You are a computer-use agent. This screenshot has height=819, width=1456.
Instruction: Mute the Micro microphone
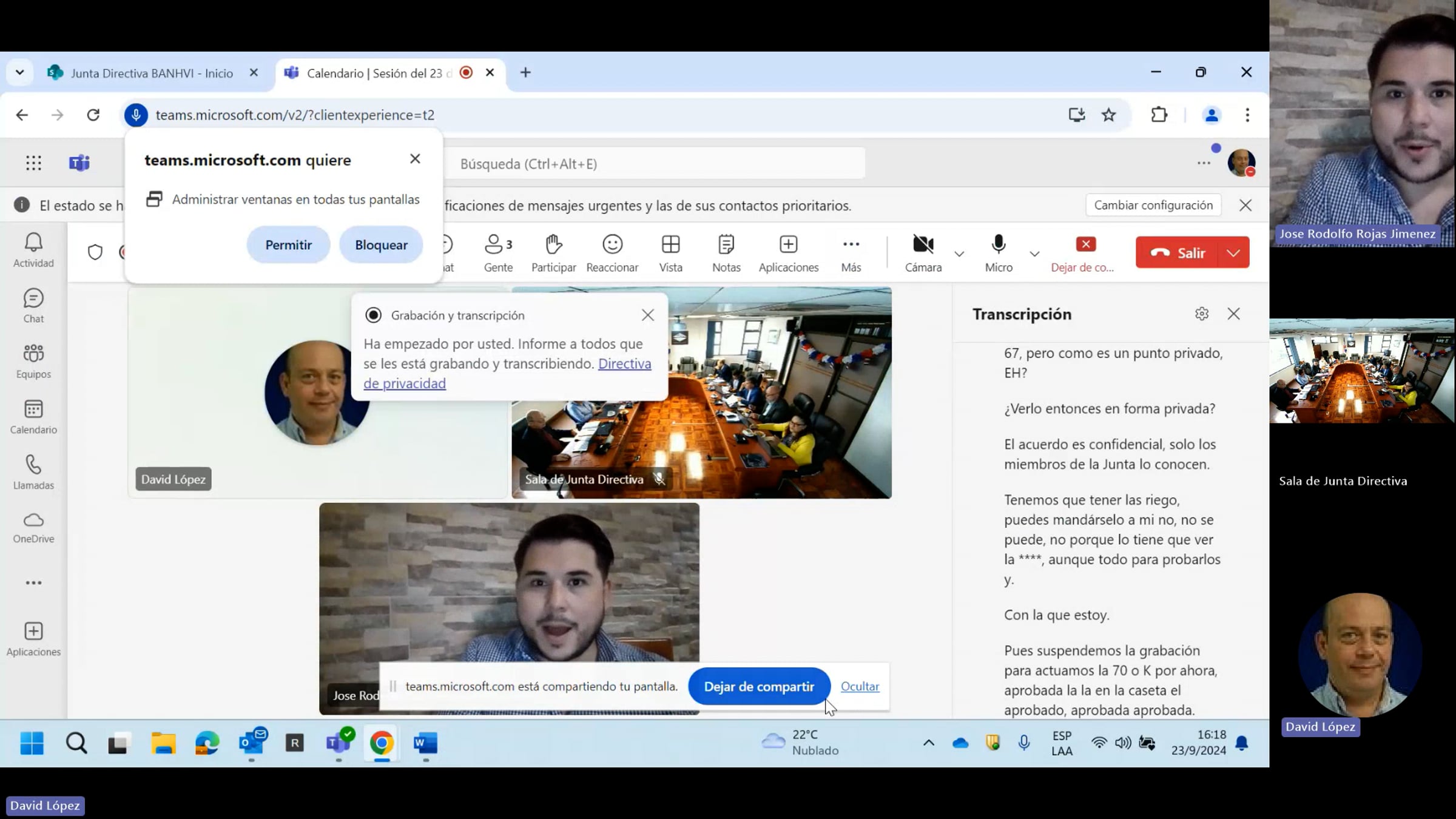point(999,253)
